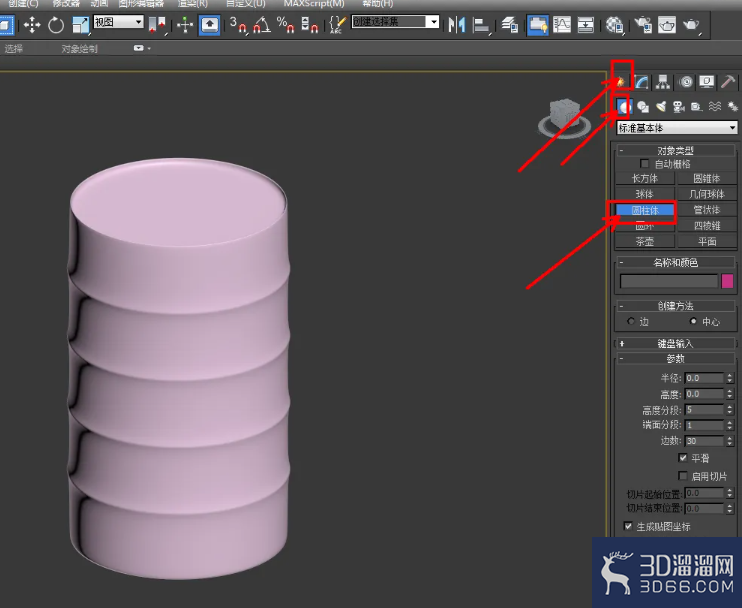Collapse the 对象类型 rollout

tap(675, 150)
